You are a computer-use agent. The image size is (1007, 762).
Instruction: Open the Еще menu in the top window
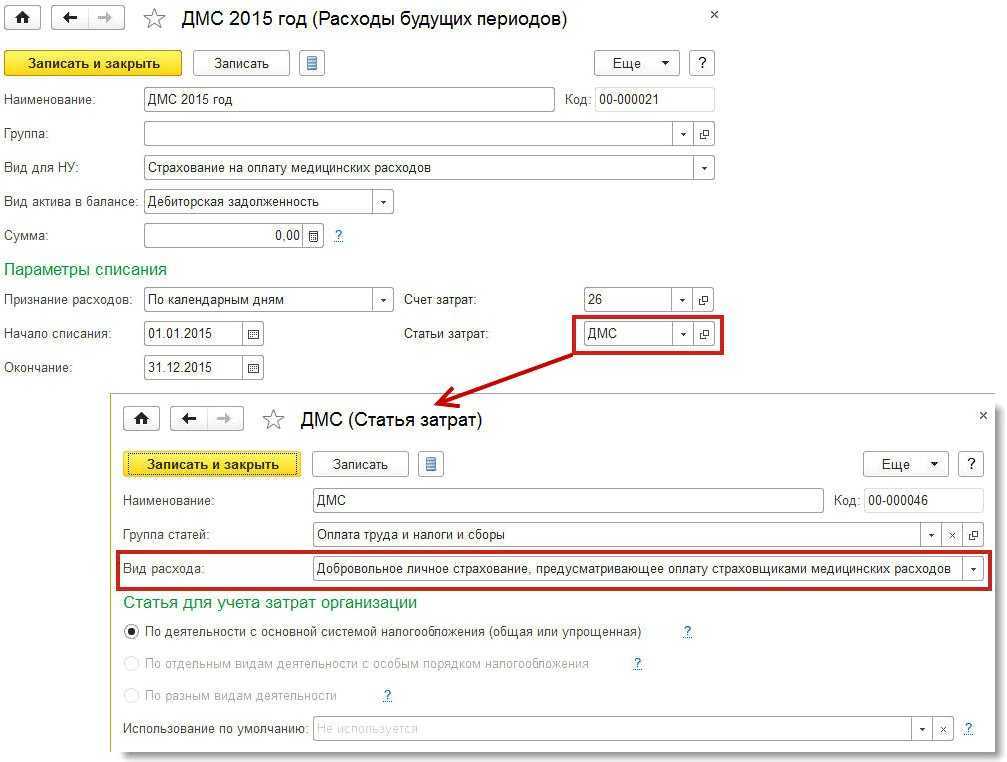(636, 63)
